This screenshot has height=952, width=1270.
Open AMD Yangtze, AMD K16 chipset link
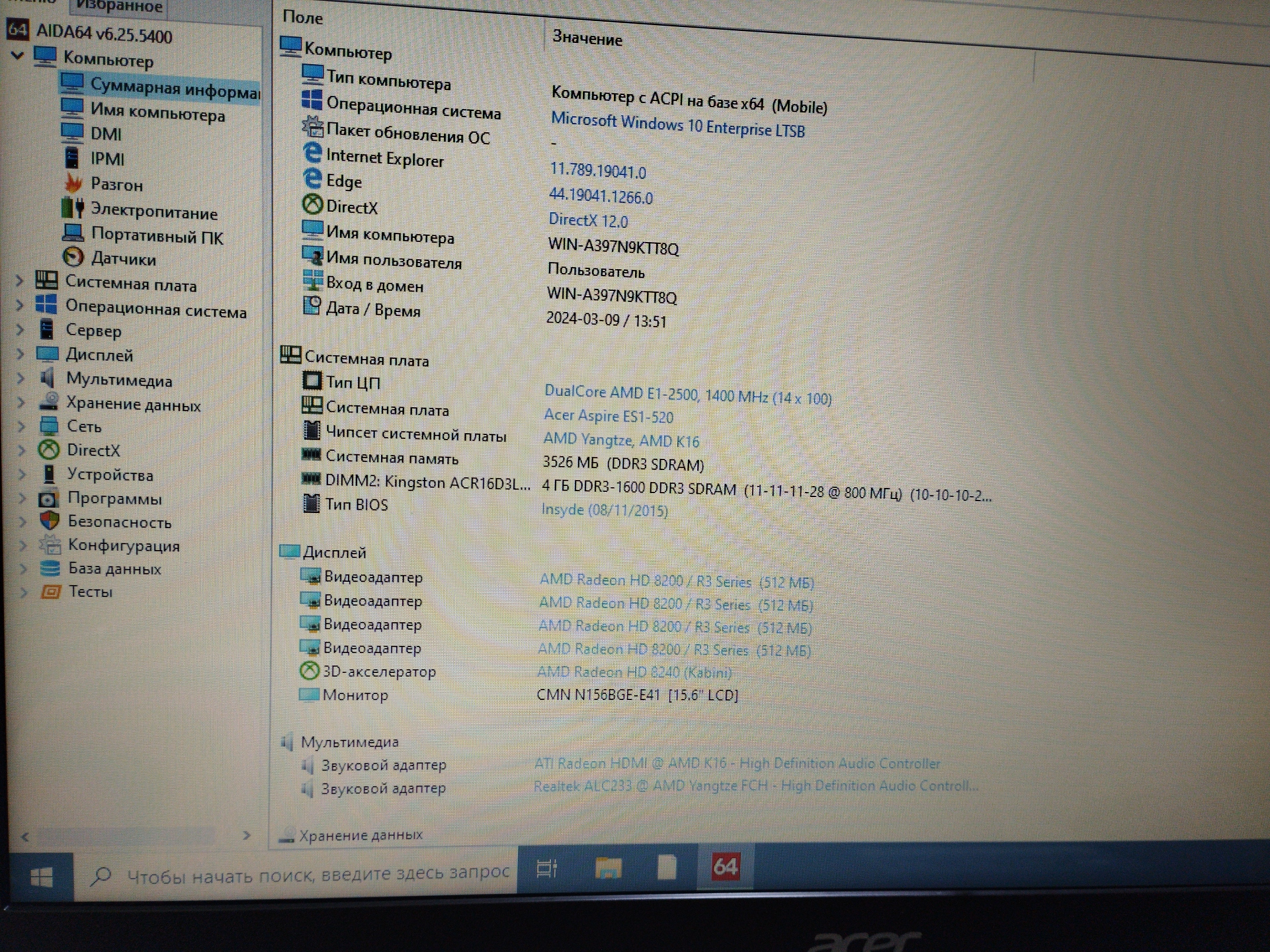click(621, 440)
